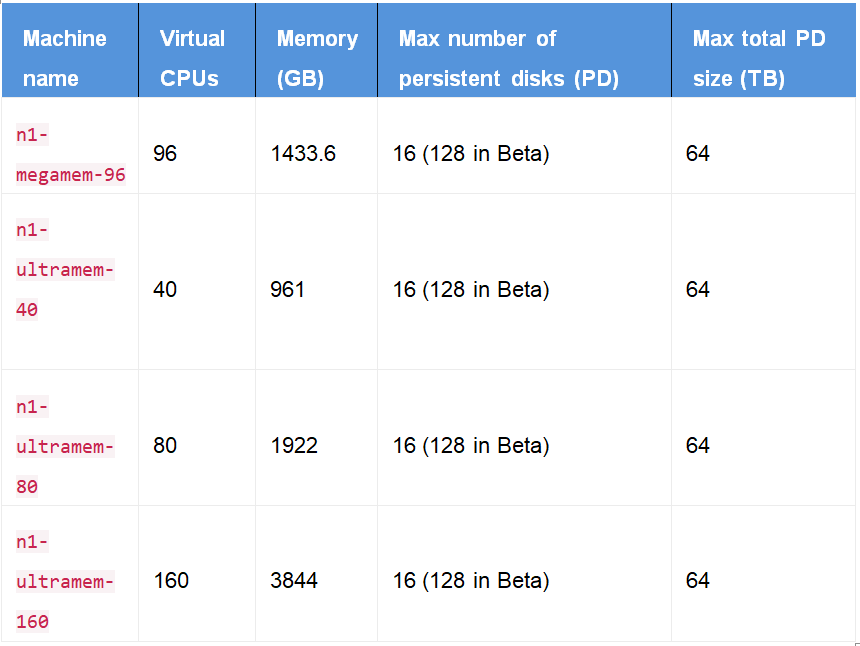The width and height of the screenshot is (860, 646).
Task: Select the Memory (GB) header cell
Action: (317, 58)
